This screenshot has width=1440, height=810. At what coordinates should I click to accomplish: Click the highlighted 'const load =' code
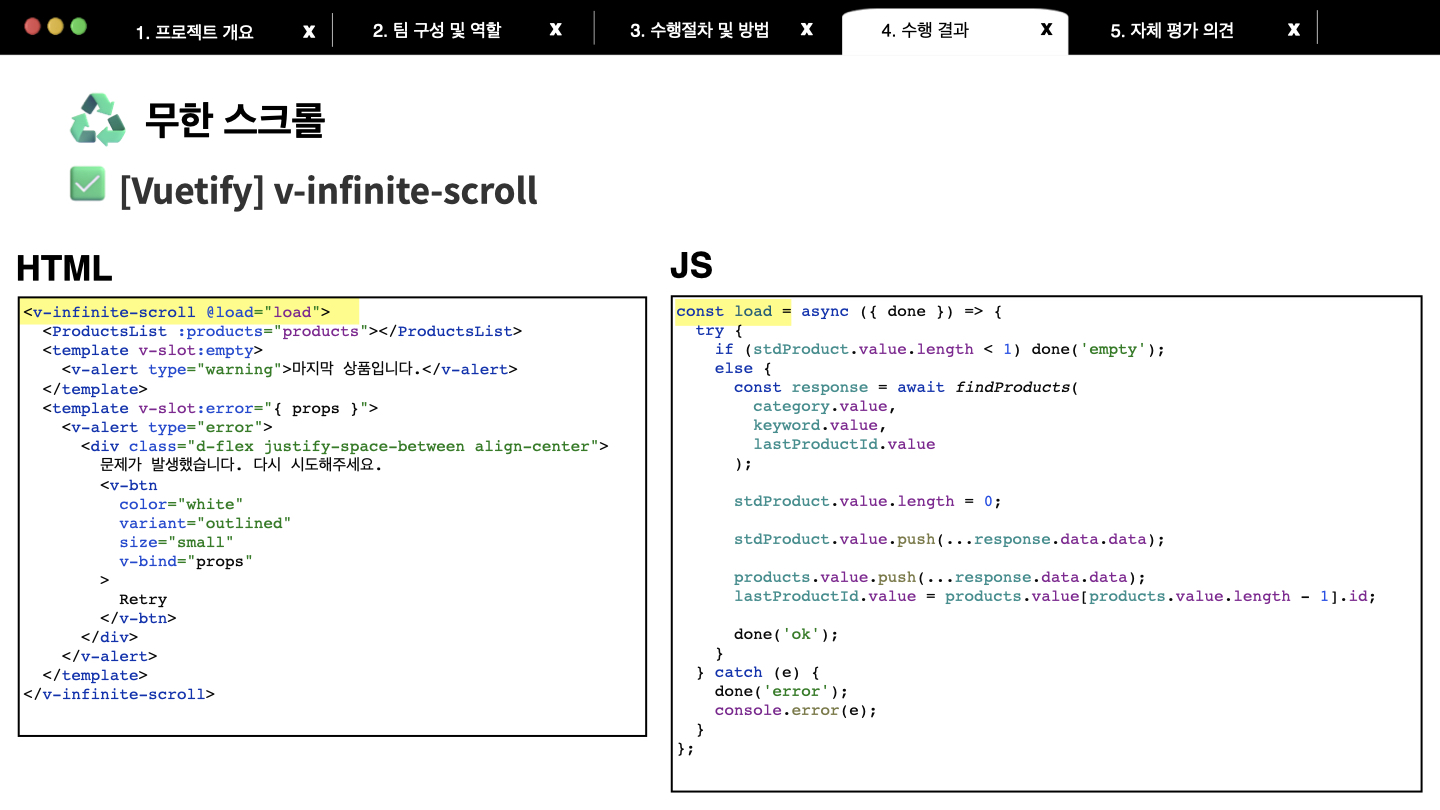point(733,311)
